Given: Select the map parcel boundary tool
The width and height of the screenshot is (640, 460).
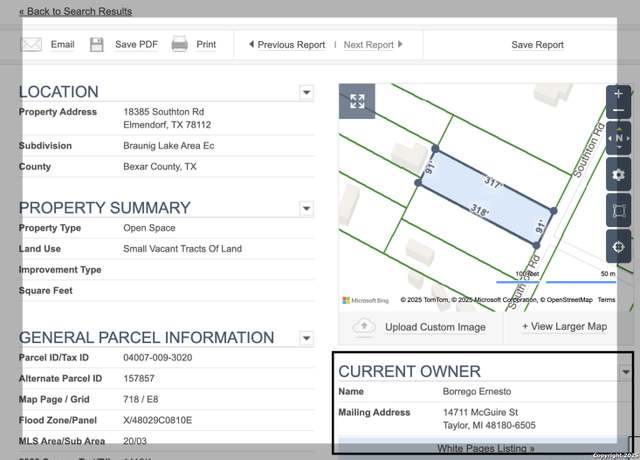Looking at the screenshot, I should click(x=619, y=211).
